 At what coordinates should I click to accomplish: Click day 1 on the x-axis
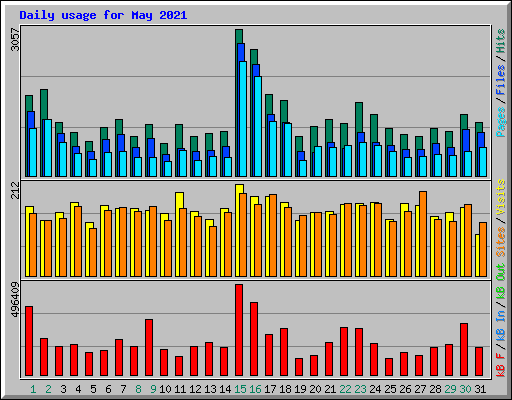coord(33,389)
